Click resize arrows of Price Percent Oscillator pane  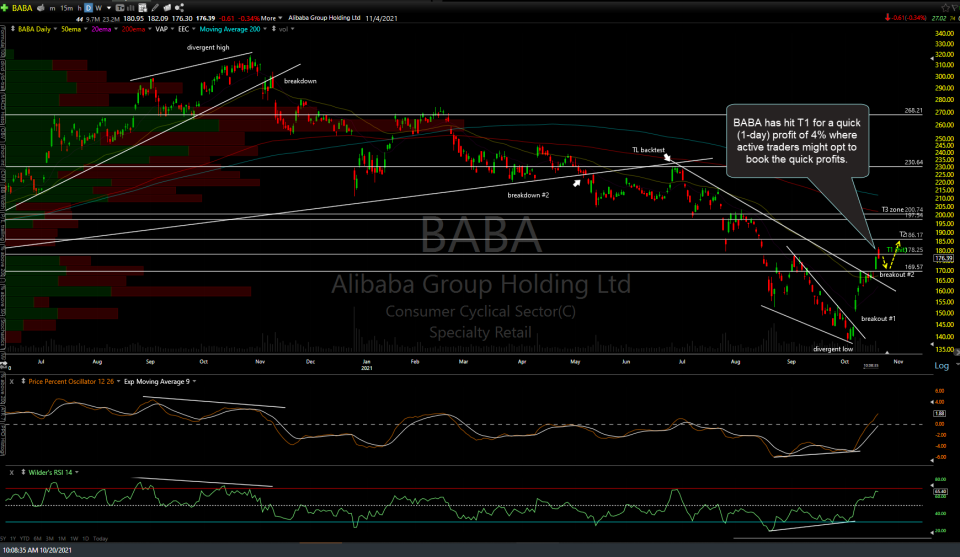[x=23, y=381]
